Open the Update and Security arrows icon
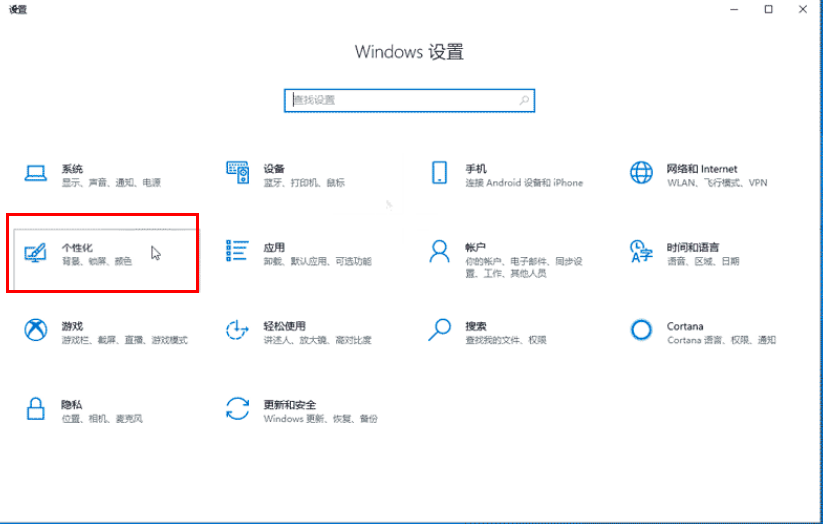The height and width of the screenshot is (524, 823). [x=238, y=409]
